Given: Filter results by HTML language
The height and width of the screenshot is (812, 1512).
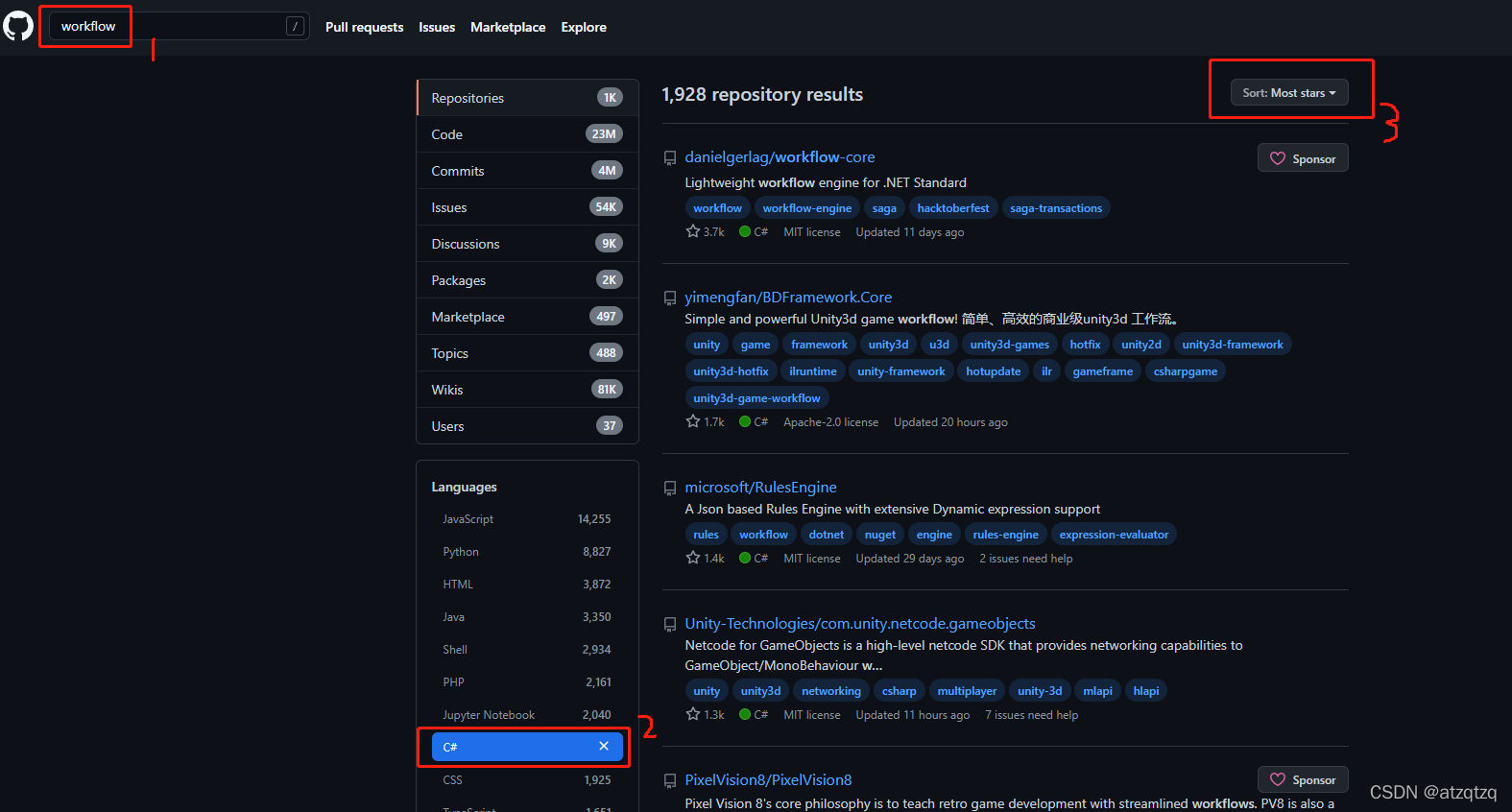Looking at the screenshot, I should pos(527,585).
